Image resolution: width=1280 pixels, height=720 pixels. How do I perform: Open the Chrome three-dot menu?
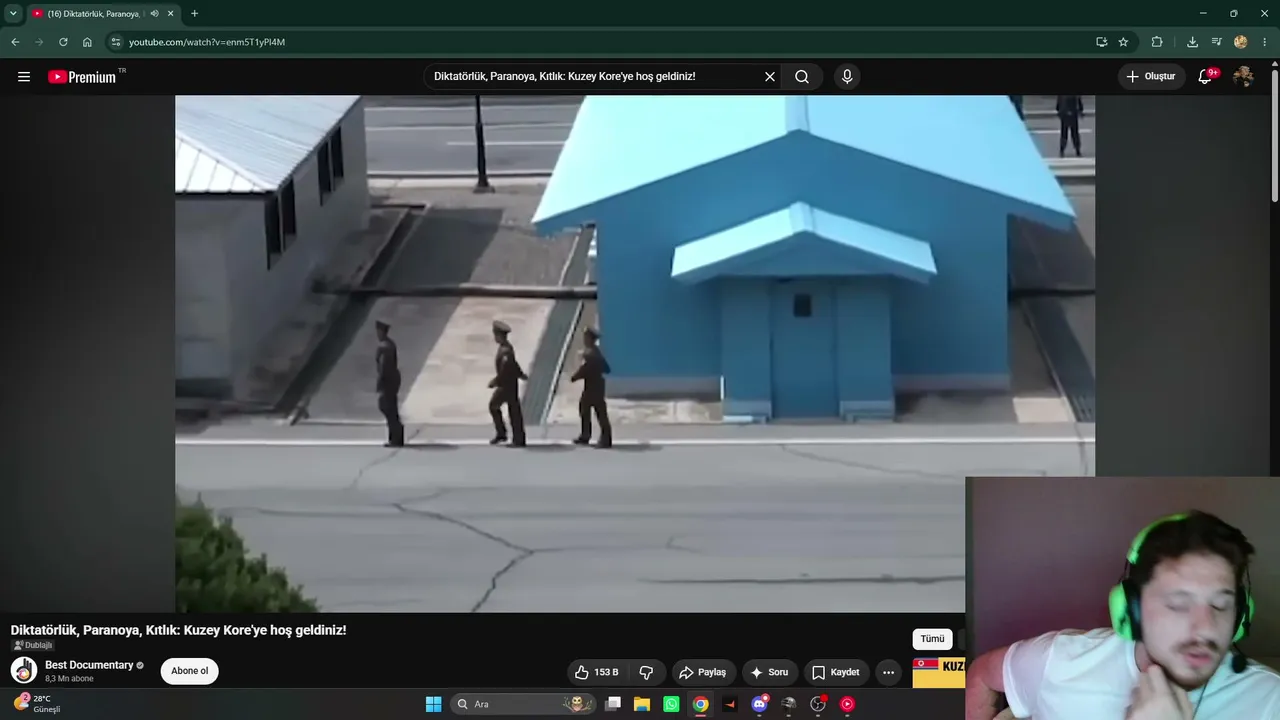pos(1265,42)
